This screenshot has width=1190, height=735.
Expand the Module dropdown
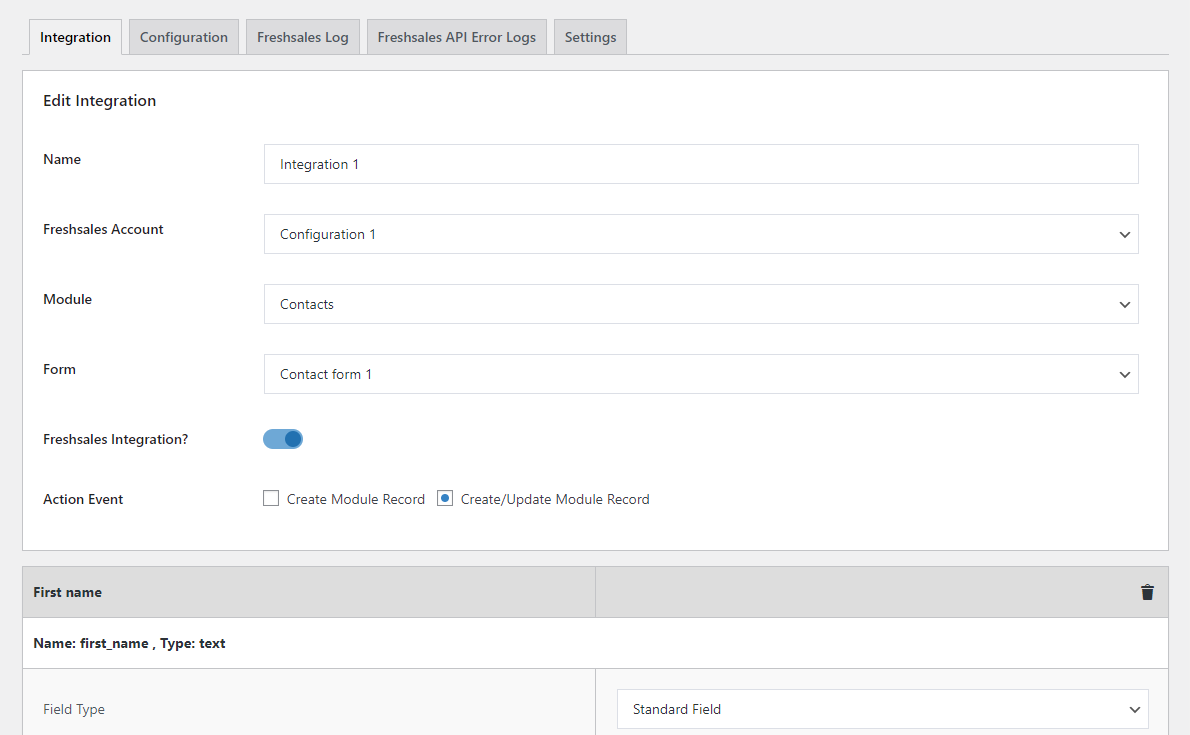click(x=701, y=304)
